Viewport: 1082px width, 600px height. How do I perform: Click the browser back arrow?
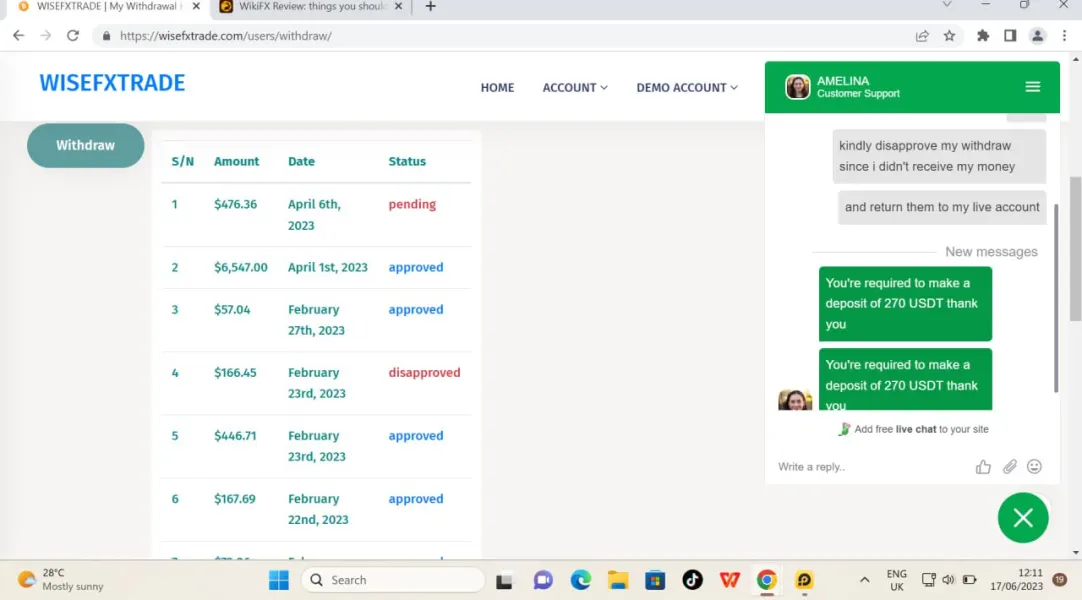pyautogui.click(x=19, y=36)
